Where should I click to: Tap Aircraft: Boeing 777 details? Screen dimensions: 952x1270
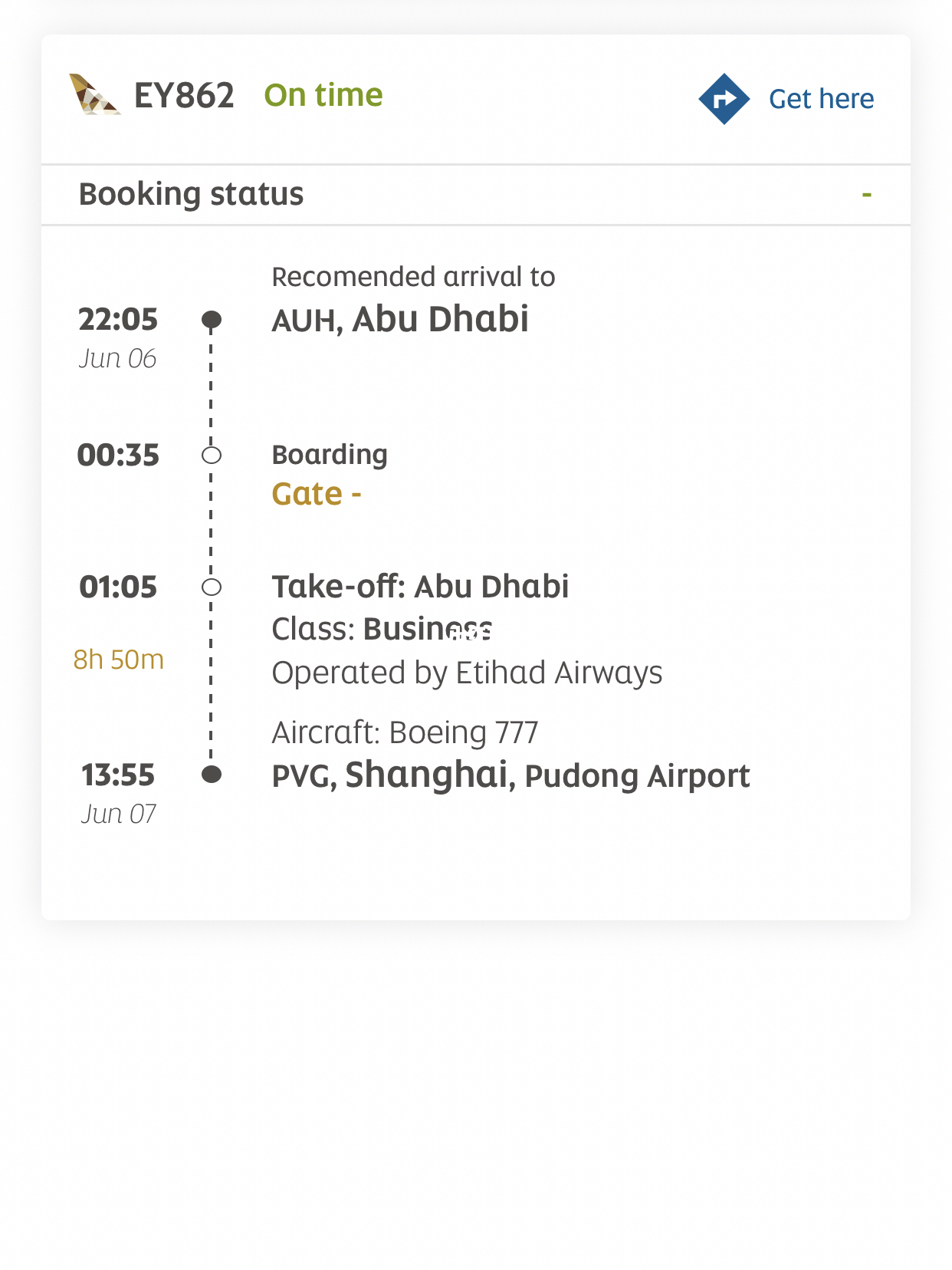tap(405, 732)
